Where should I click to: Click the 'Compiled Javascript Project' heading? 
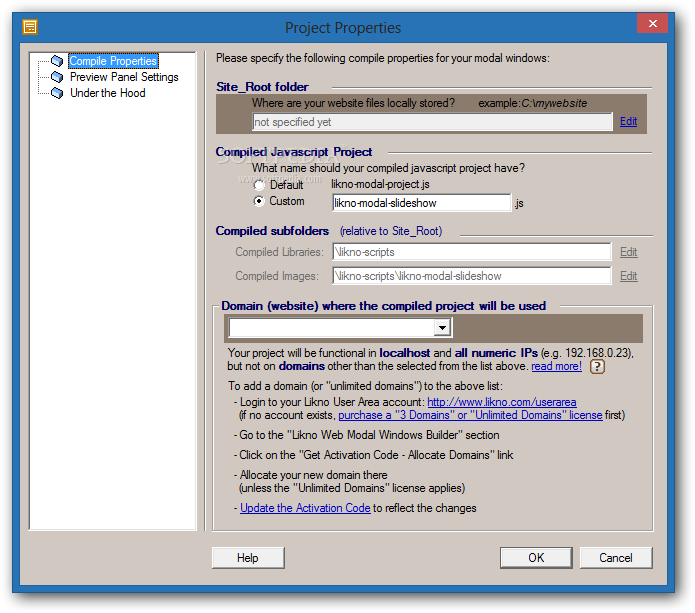294,152
